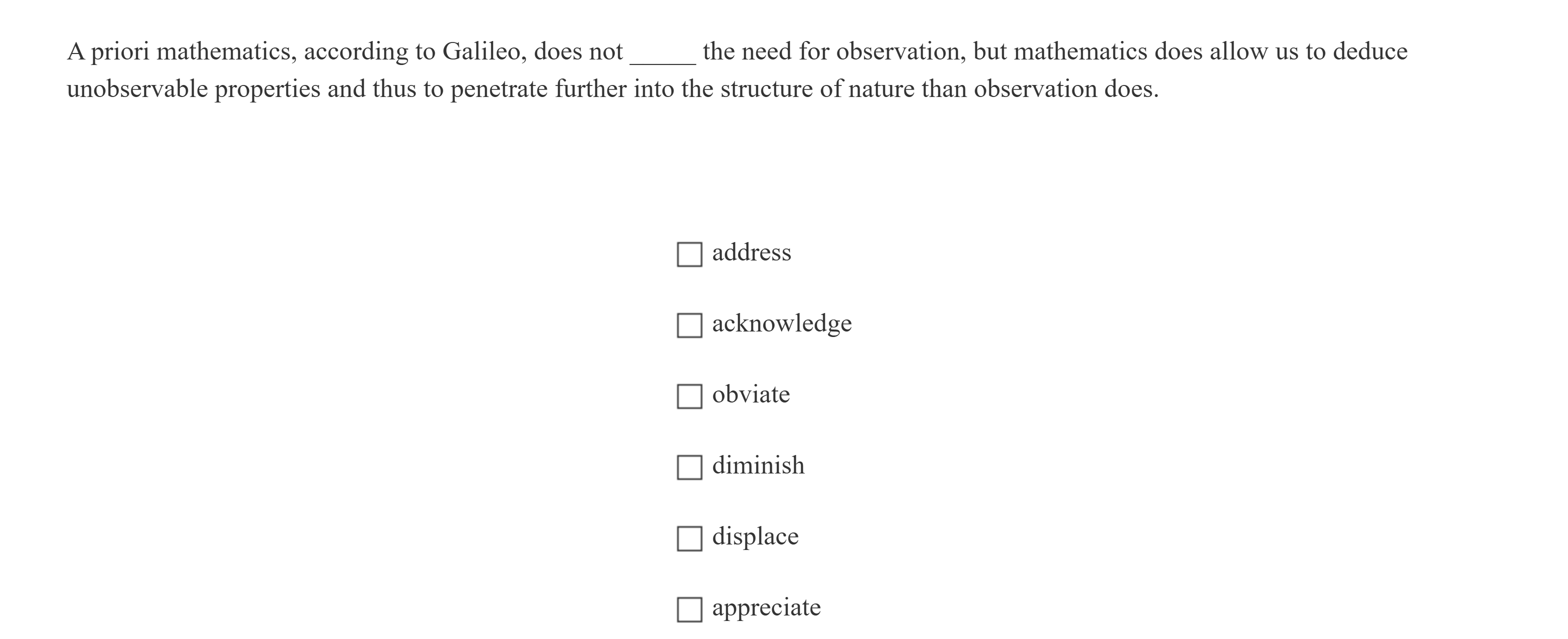Click the word 'displace' label

click(x=755, y=536)
